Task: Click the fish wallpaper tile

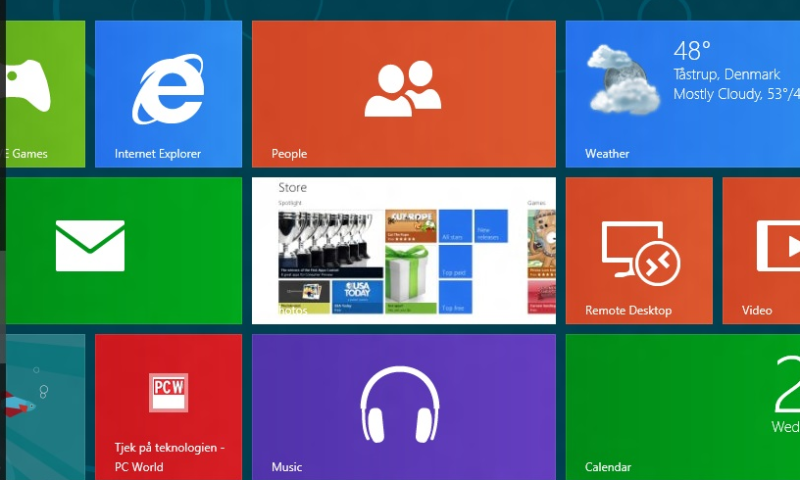Action: click(45, 407)
